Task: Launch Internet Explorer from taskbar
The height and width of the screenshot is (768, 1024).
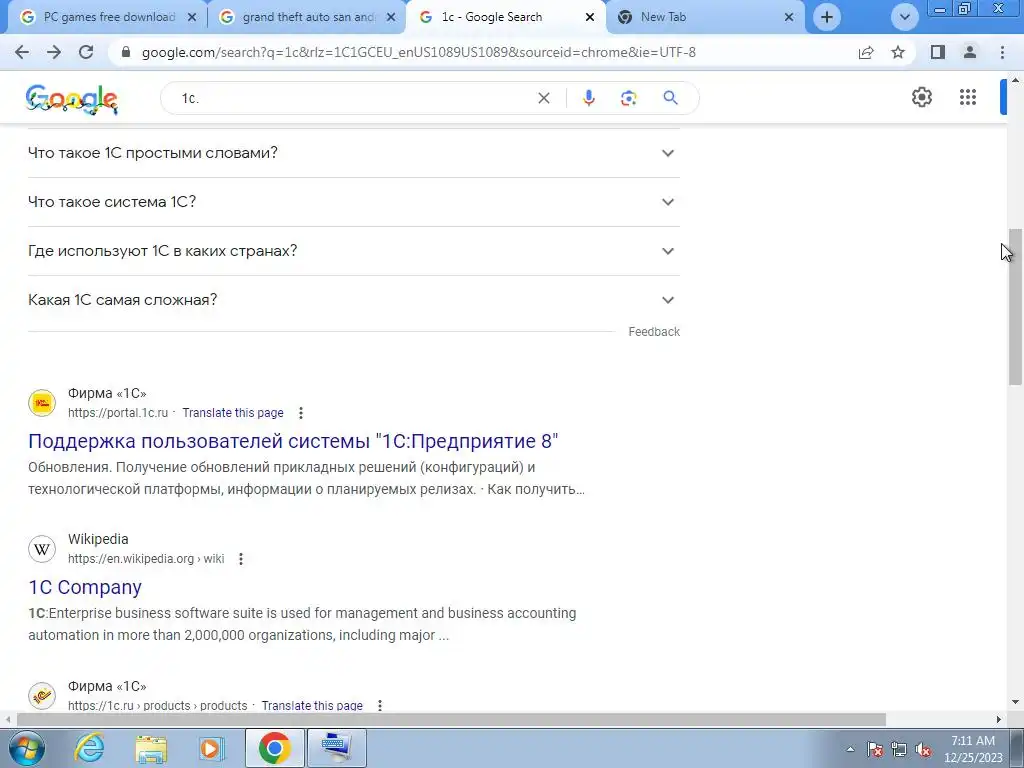Action: (89, 748)
